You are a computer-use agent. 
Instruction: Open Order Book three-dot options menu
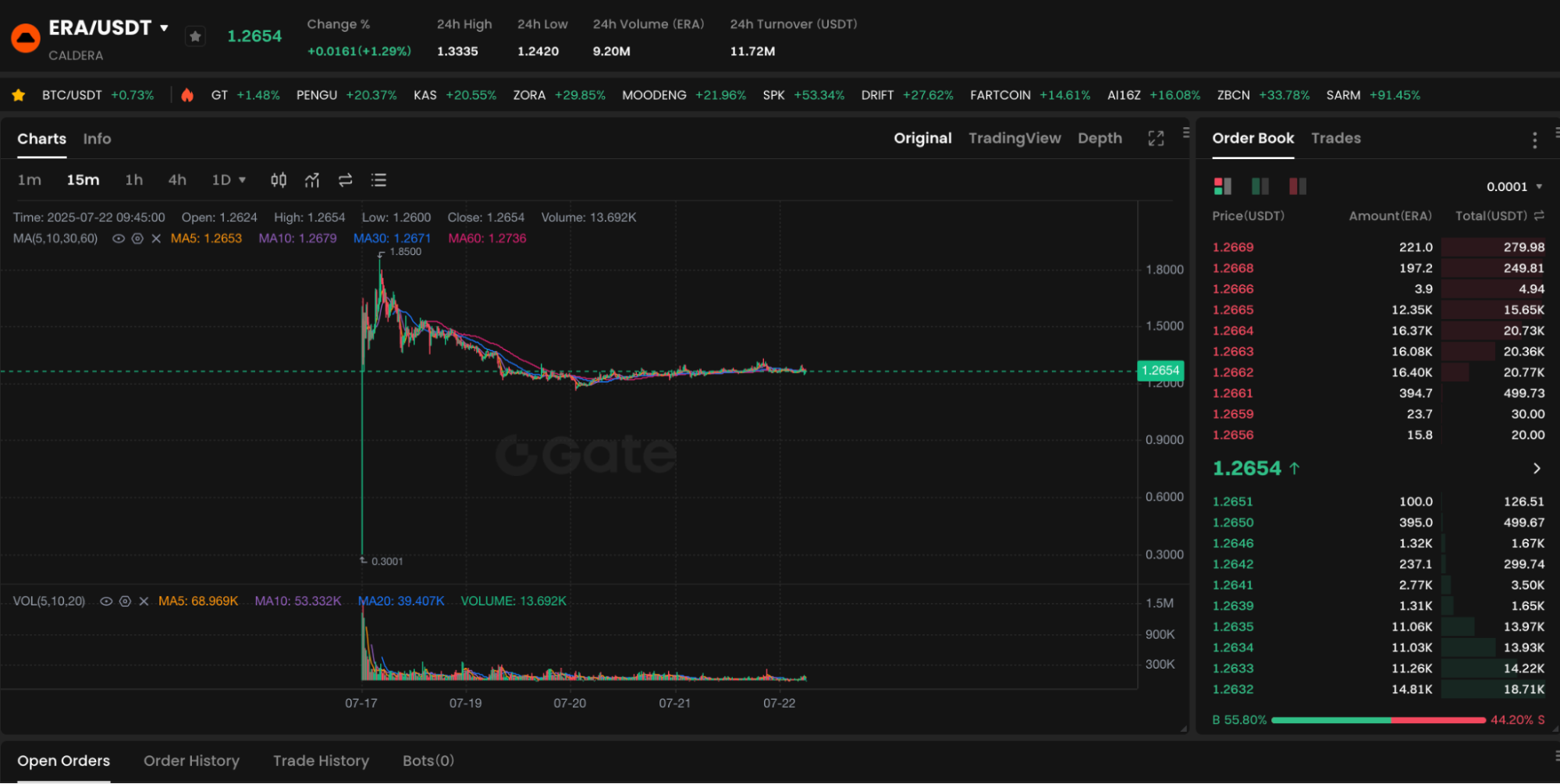click(x=1534, y=140)
